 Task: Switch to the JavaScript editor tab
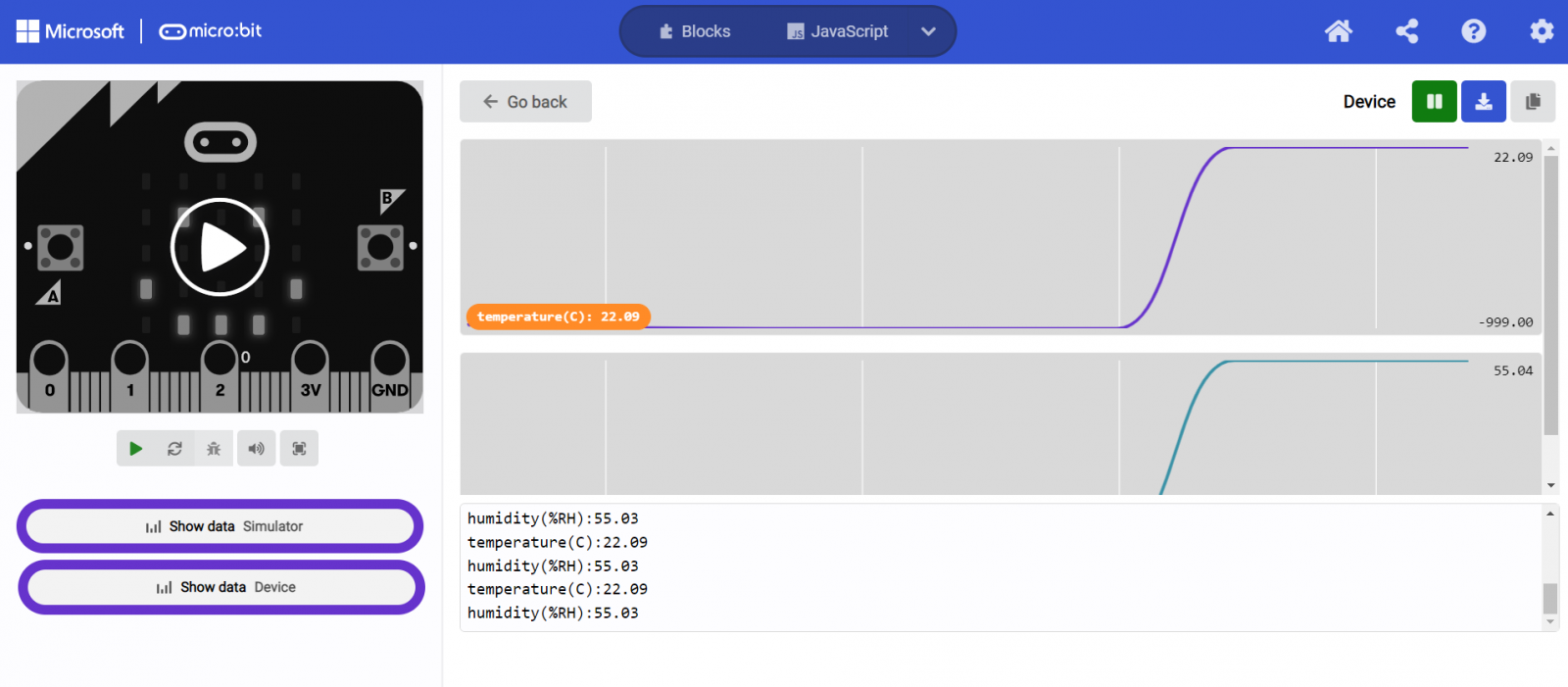click(x=838, y=31)
